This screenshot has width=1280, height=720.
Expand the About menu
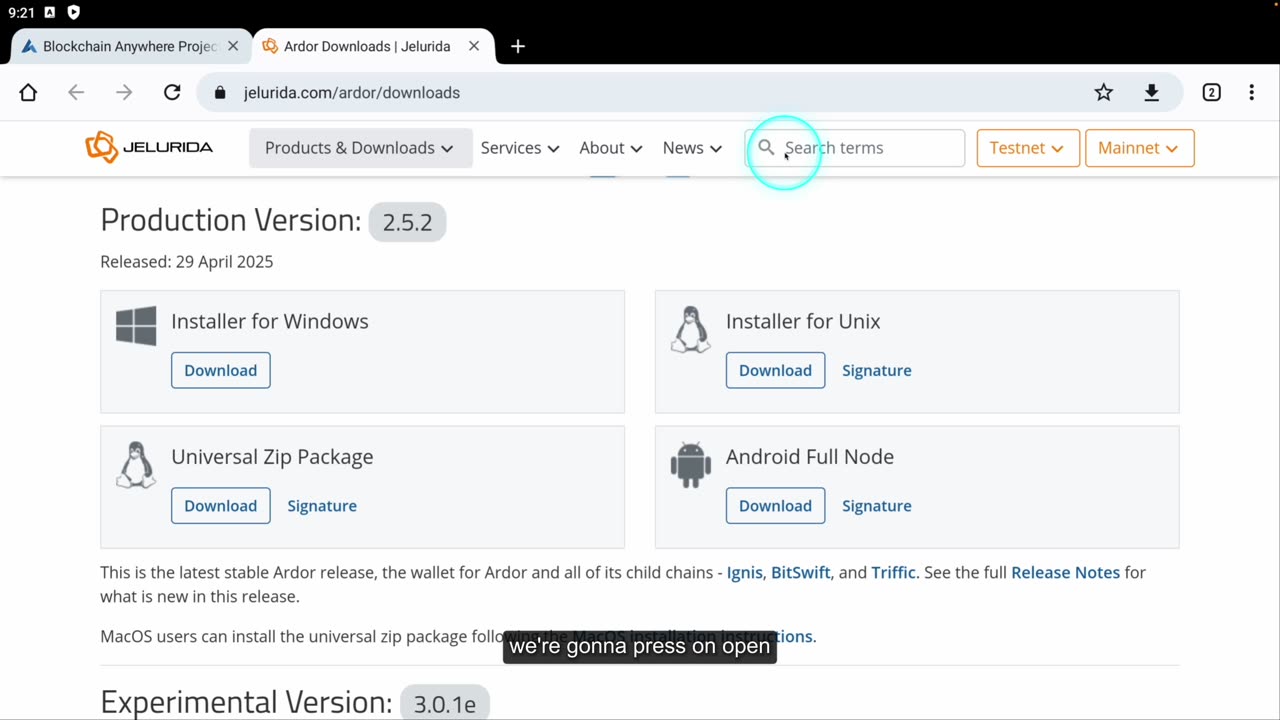[x=611, y=148]
